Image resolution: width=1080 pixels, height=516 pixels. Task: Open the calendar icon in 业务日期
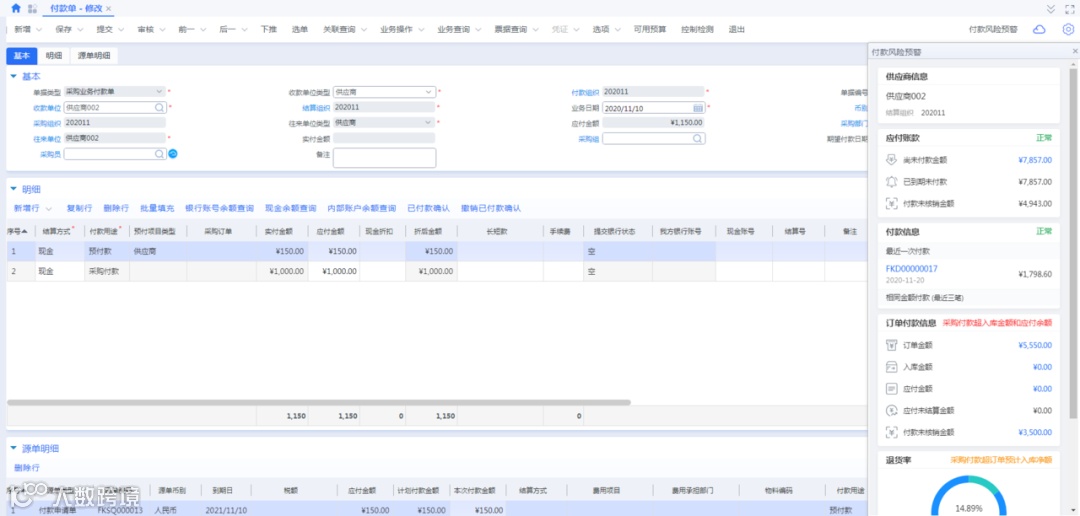[698, 108]
